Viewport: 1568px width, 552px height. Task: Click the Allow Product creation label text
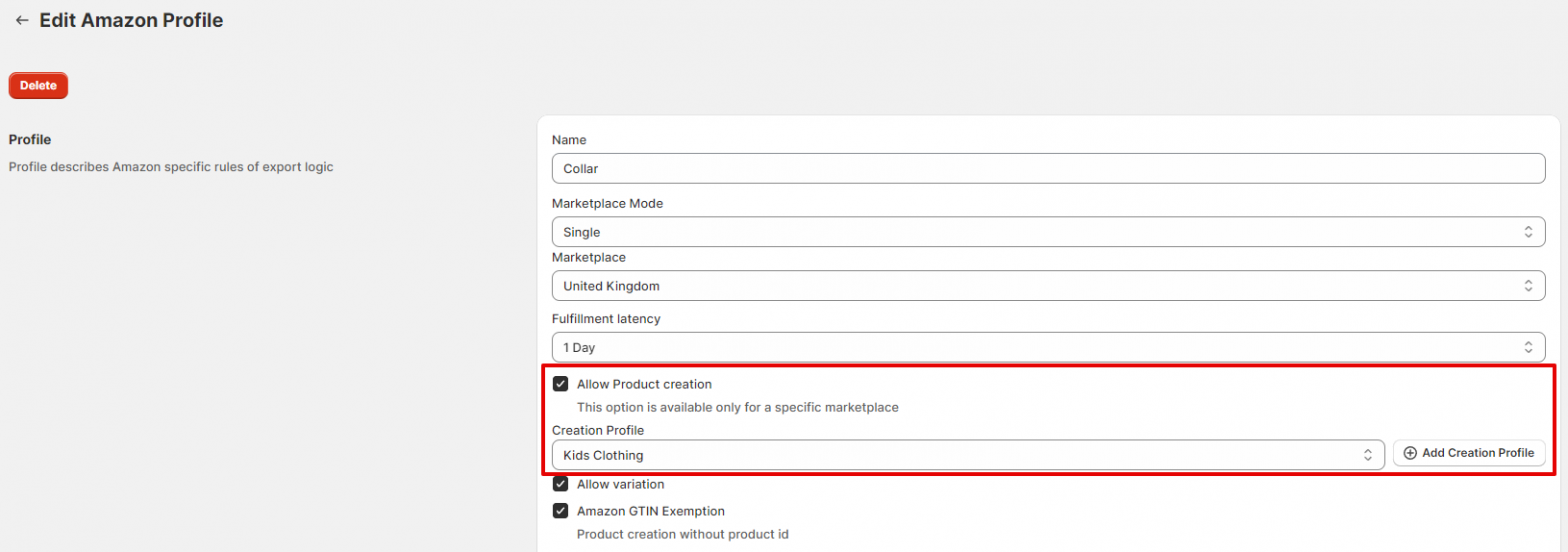click(x=644, y=384)
